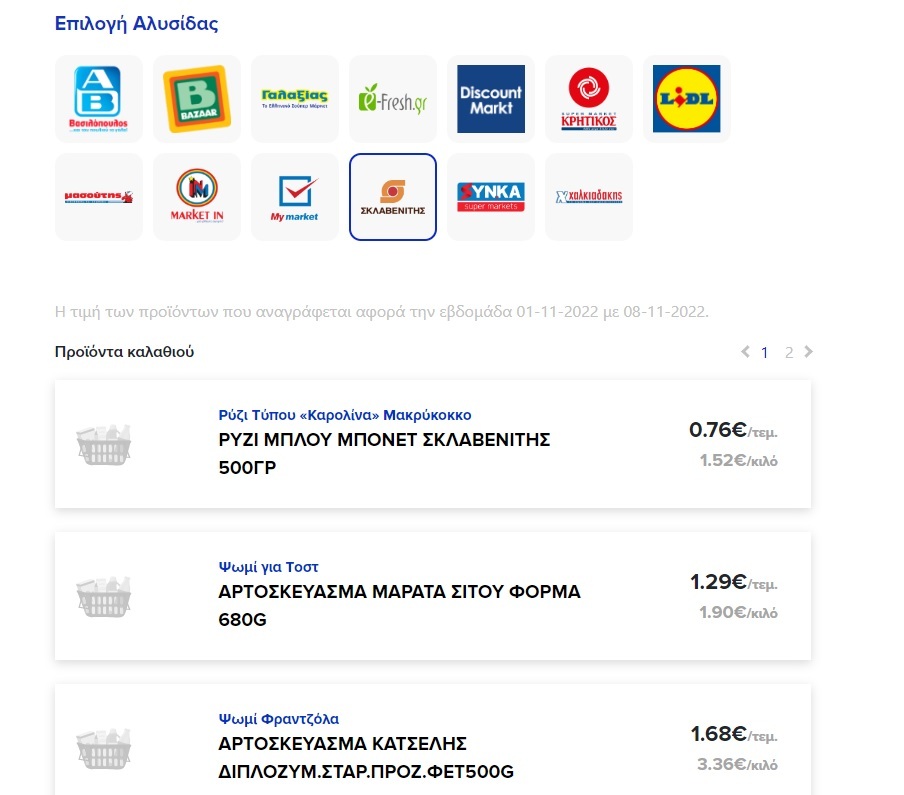Select the Χαλκιαδάκης chain logo
Image resolution: width=904 pixels, height=795 pixels.
588,196
